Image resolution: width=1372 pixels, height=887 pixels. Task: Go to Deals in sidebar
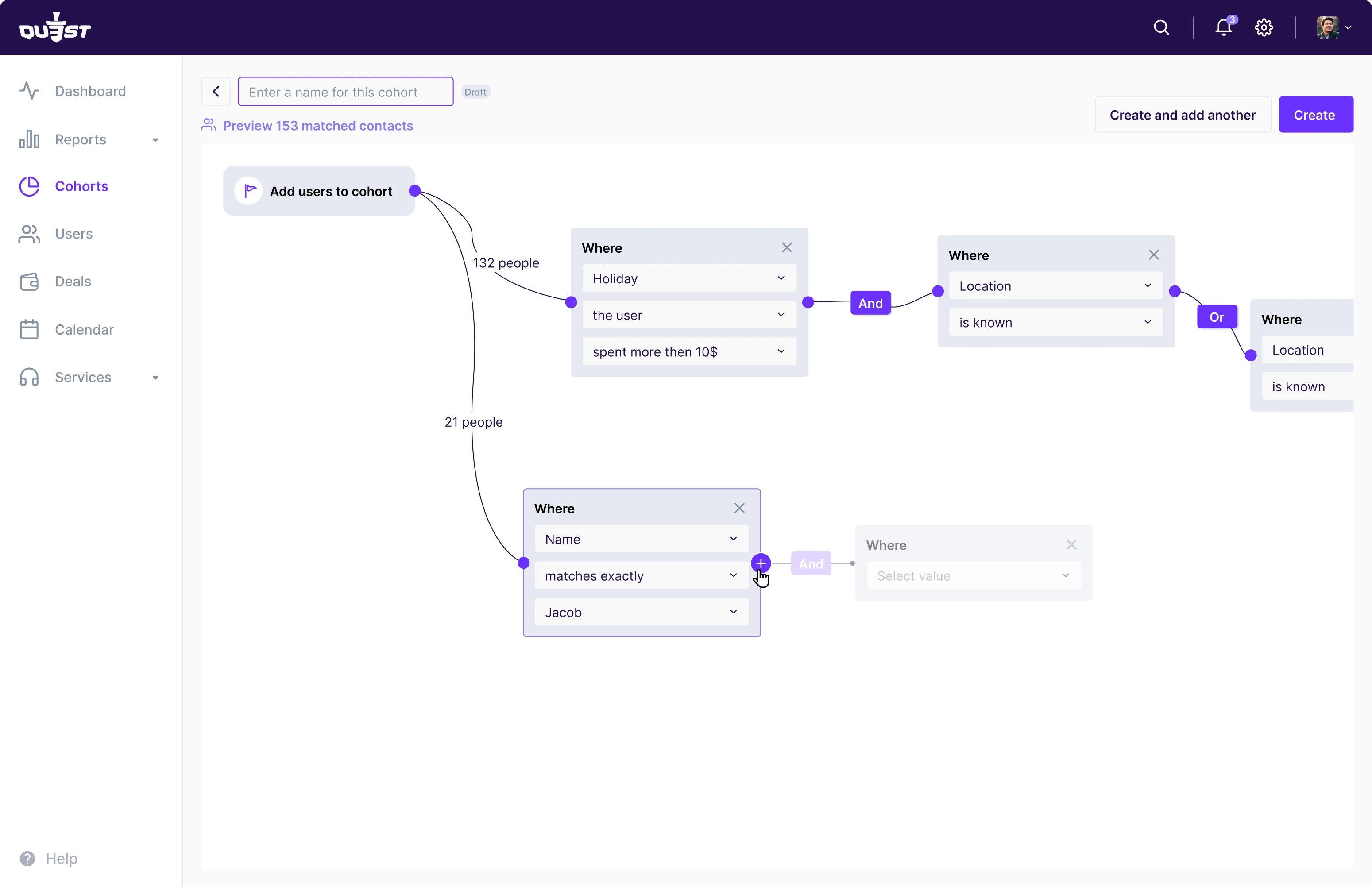pyautogui.click(x=73, y=282)
